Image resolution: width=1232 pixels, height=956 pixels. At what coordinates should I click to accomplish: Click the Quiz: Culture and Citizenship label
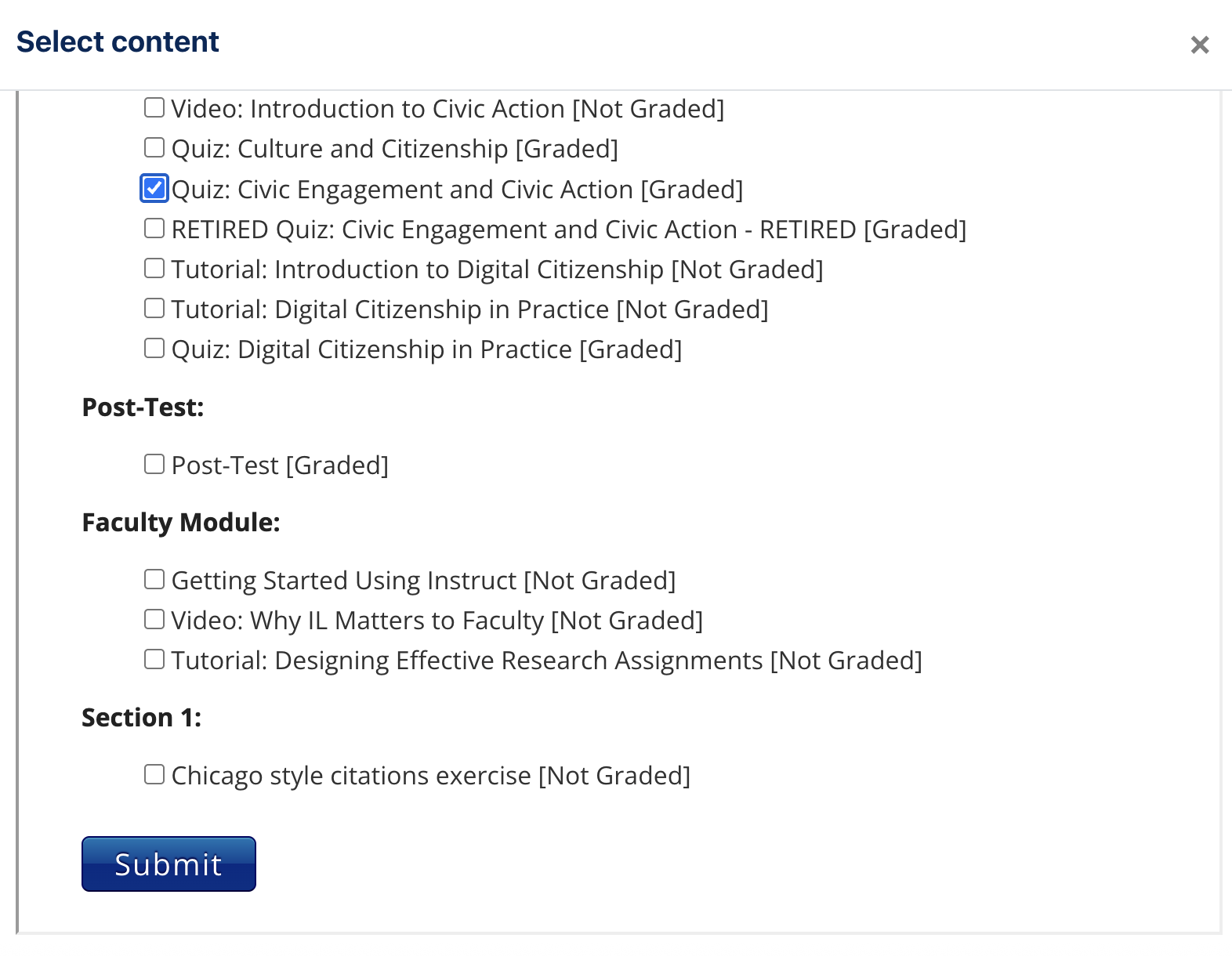(394, 149)
